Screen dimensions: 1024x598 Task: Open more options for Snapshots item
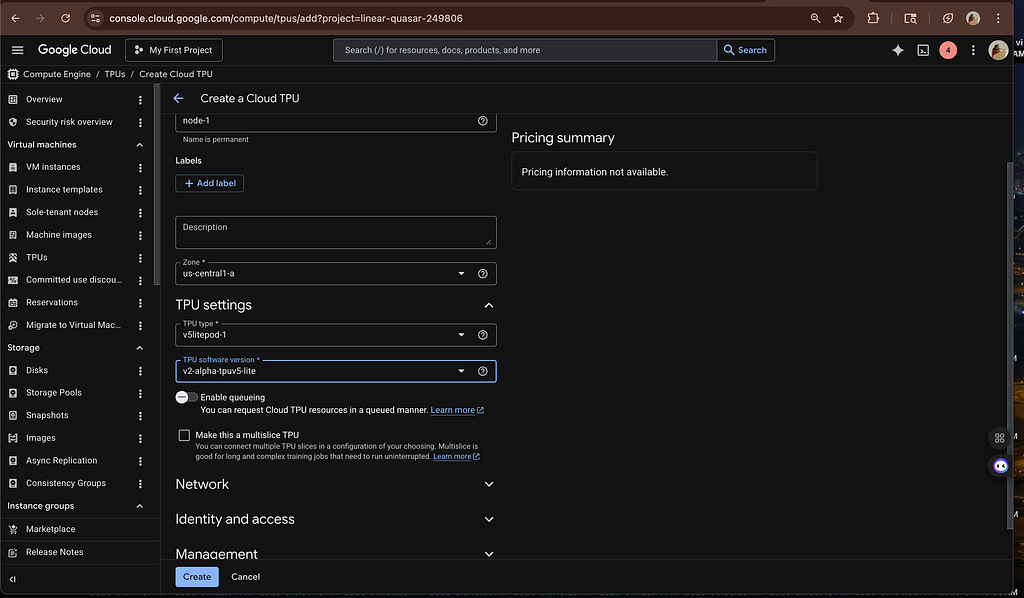pyautogui.click(x=140, y=416)
